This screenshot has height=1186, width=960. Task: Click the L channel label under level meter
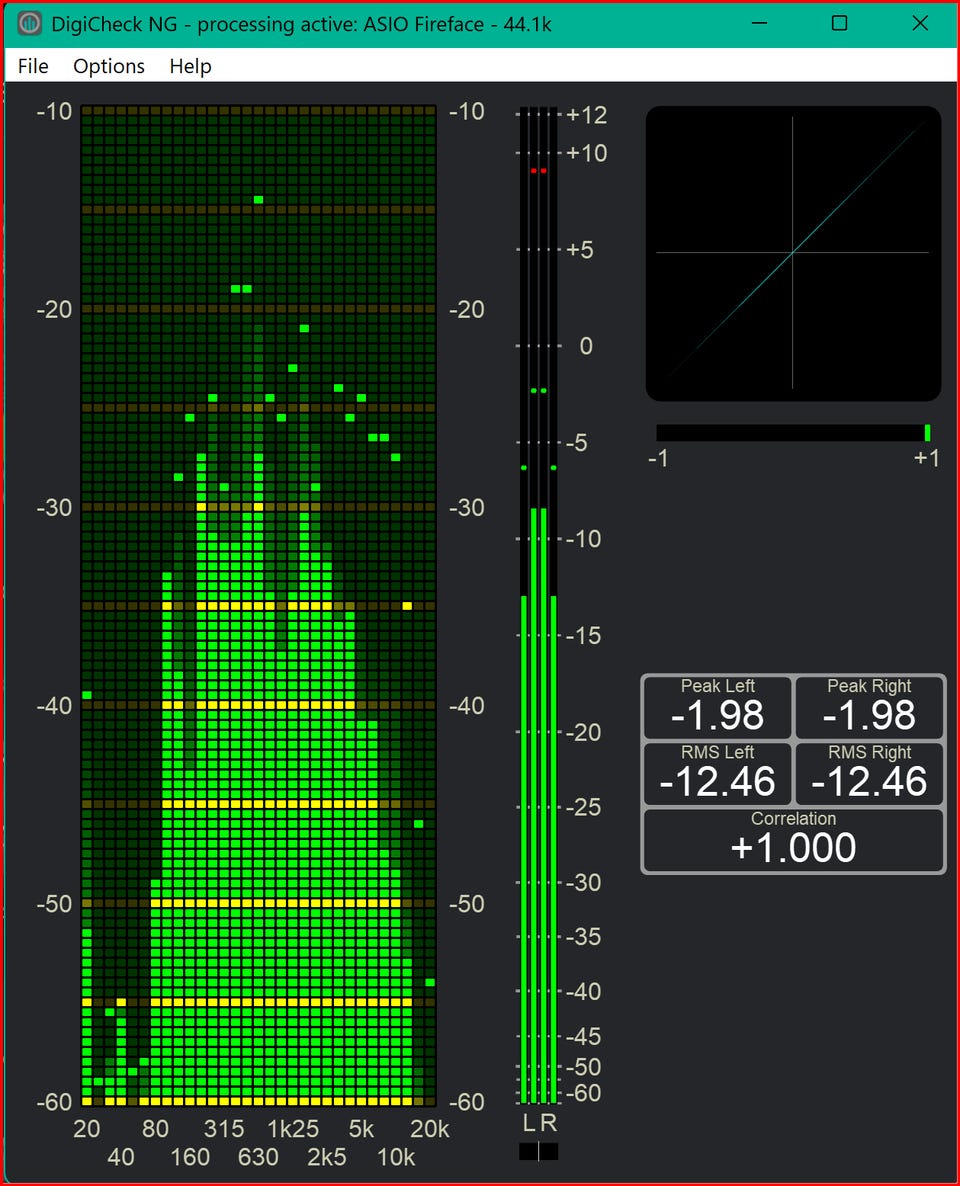(x=529, y=1123)
